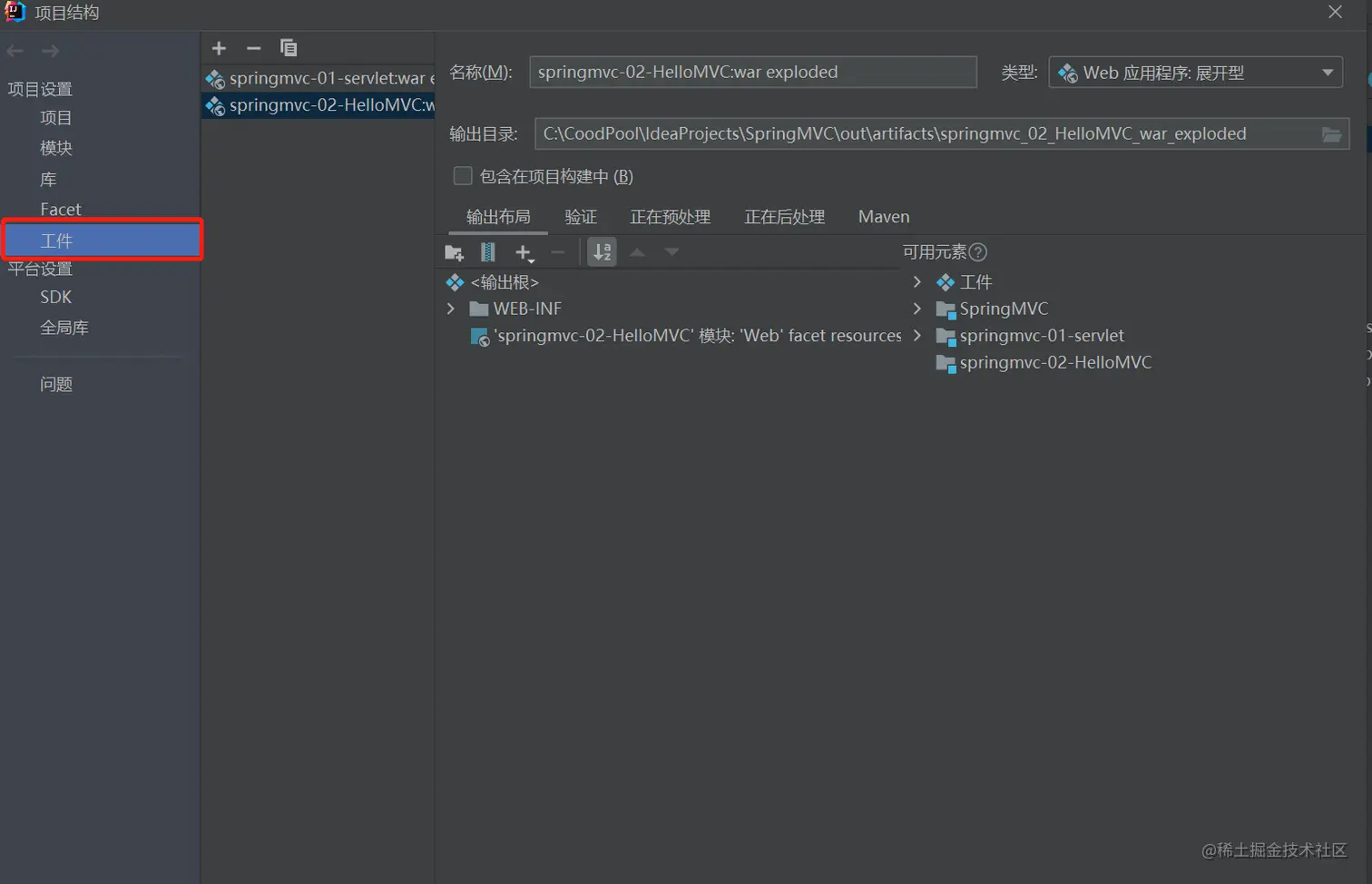Select springmvc-02-HelloMVC:war artifact

[318, 105]
